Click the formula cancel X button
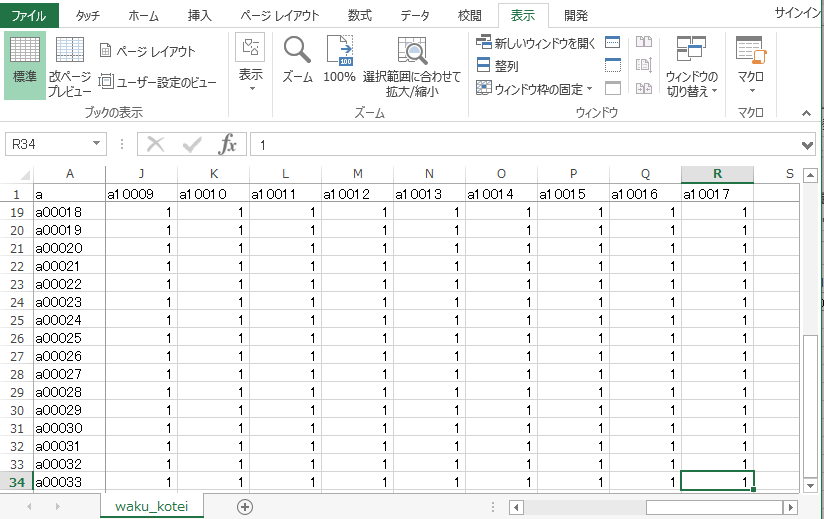This screenshot has width=824, height=519. [x=156, y=144]
